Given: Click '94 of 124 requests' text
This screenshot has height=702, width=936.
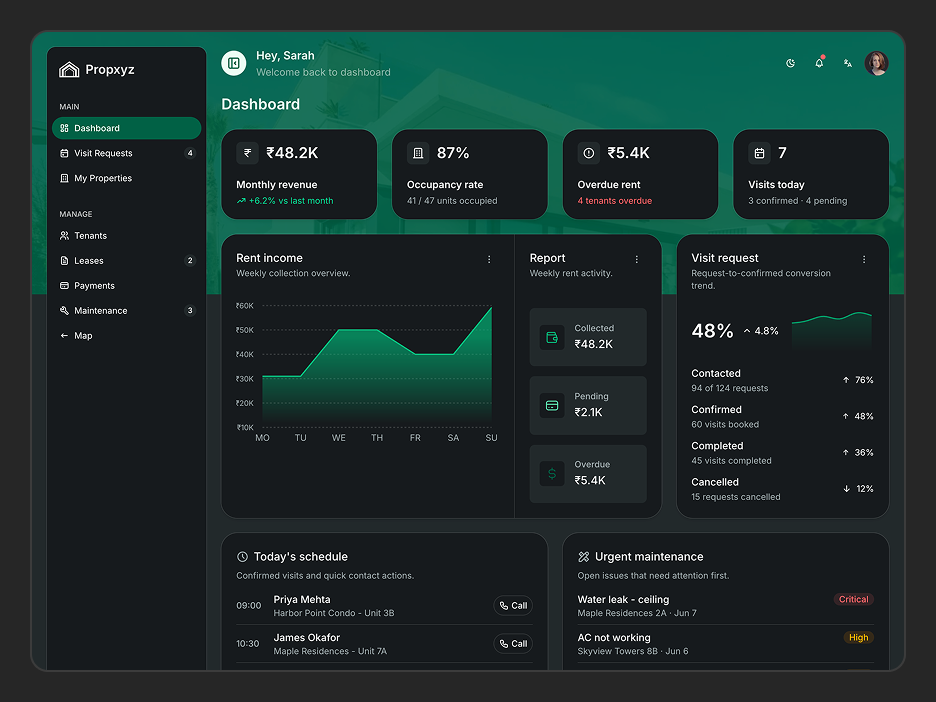Looking at the screenshot, I should (x=729, y=389).
